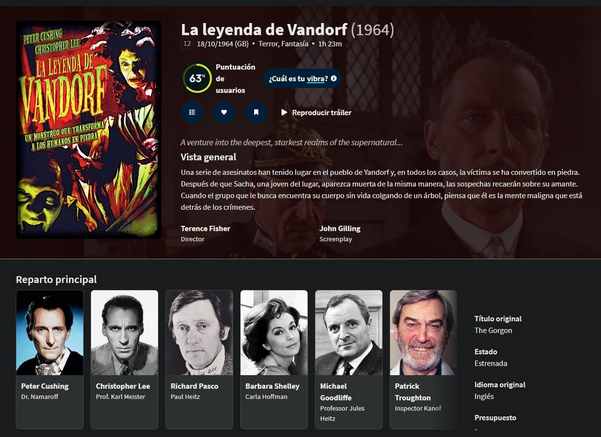The image size is (601, 437).
Task: Click the movie title La leyenda de Vandorf
Action: click(x=264, y=30)
